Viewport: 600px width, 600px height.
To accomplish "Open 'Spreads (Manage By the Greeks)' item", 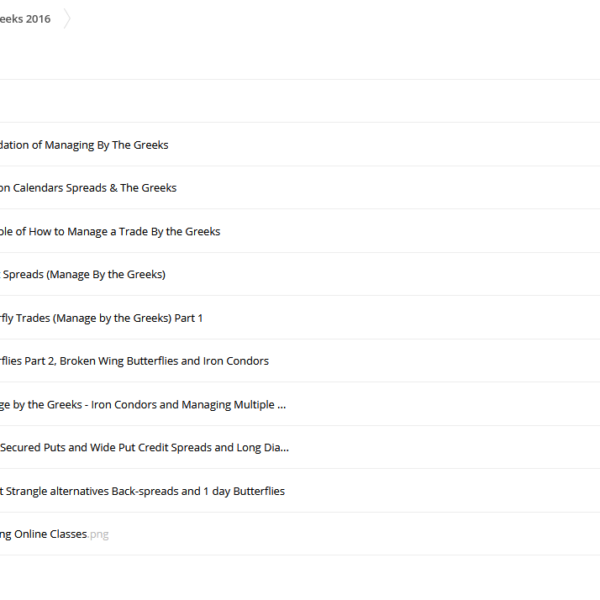I will point(83,274).
